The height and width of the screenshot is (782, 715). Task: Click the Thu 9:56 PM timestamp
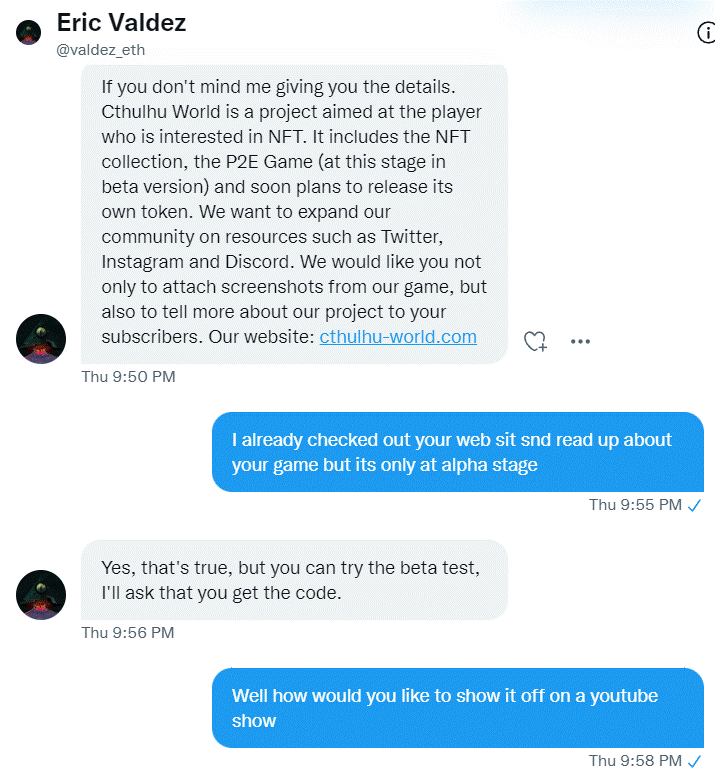coord(128,632)
